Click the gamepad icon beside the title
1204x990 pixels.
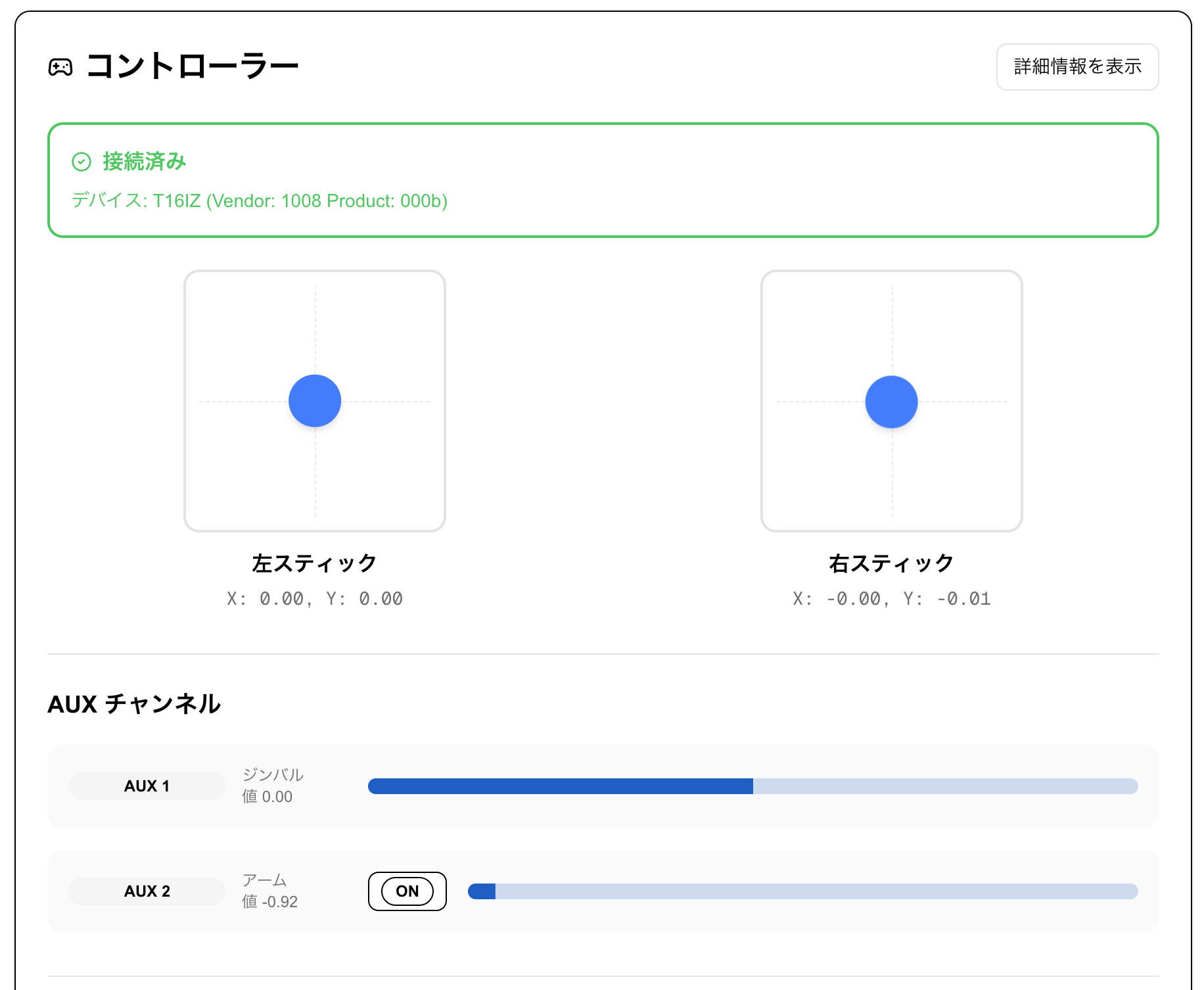60,67
